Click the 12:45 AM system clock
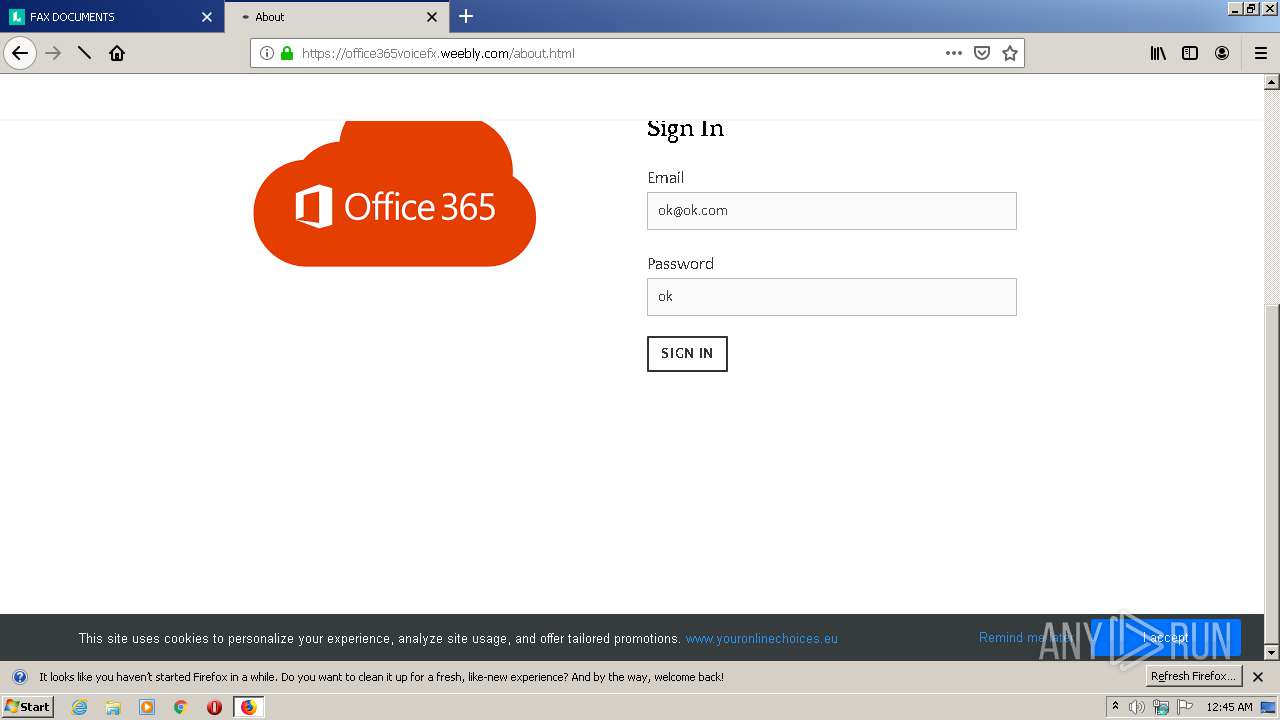 coord(1229,707)
